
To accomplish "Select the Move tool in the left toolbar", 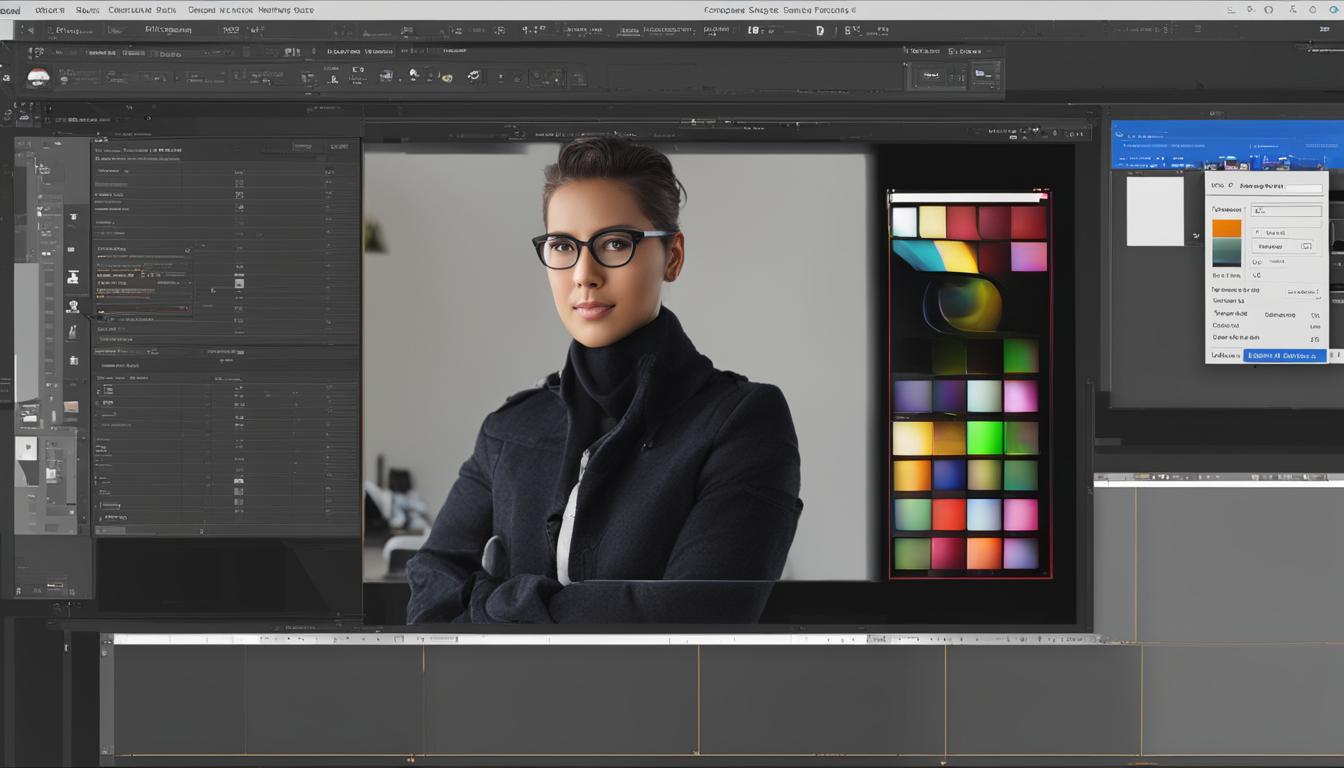I will (73, 215).
